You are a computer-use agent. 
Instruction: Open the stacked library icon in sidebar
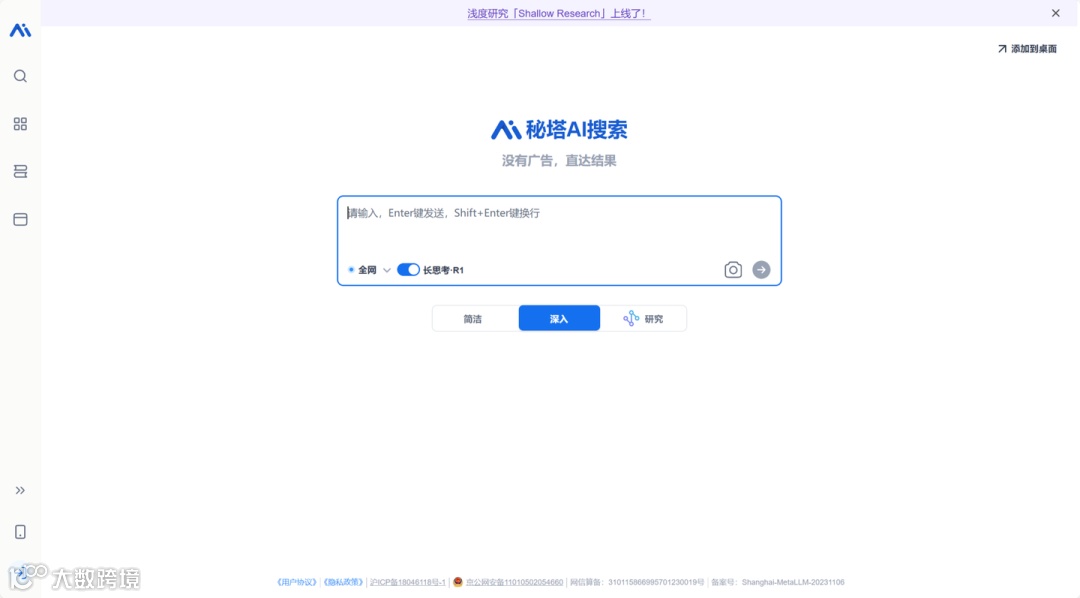coord(20,172)
